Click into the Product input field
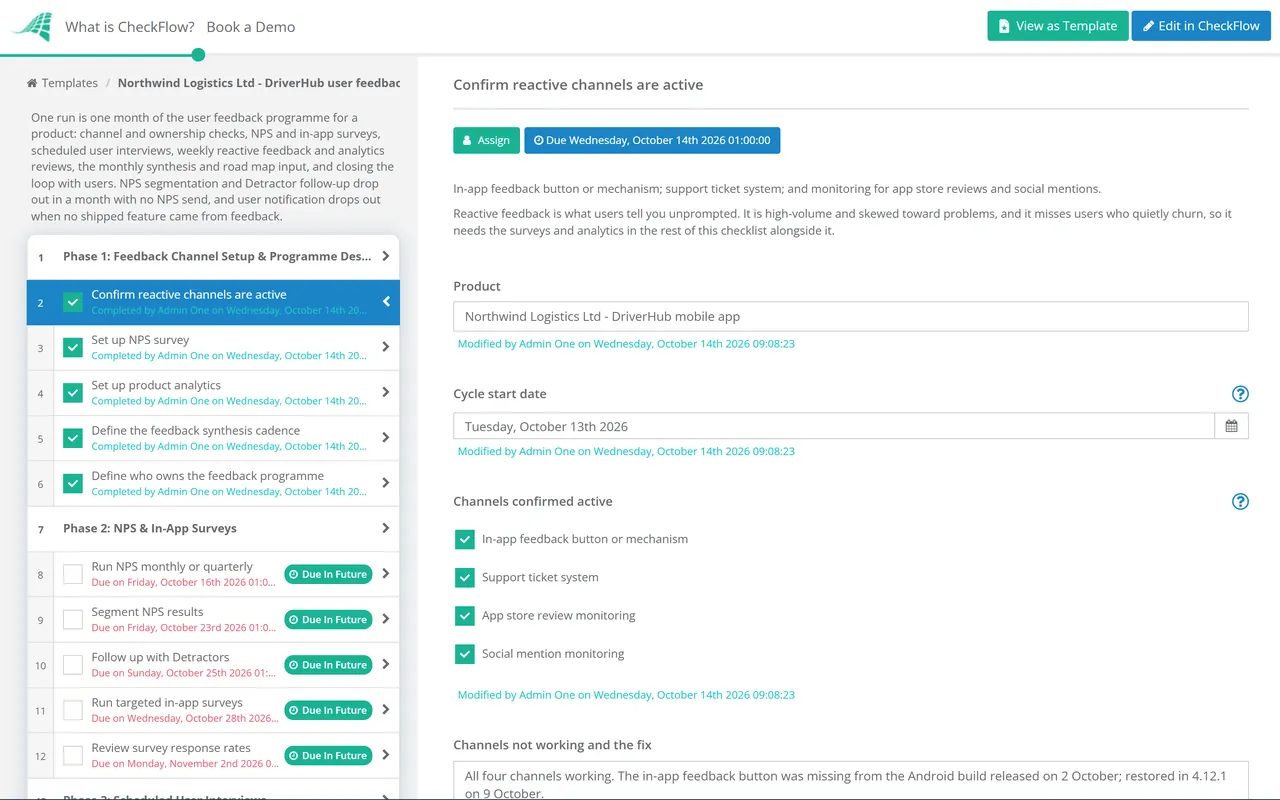This screenshot has height=800, width=1280. click(851, 316)
